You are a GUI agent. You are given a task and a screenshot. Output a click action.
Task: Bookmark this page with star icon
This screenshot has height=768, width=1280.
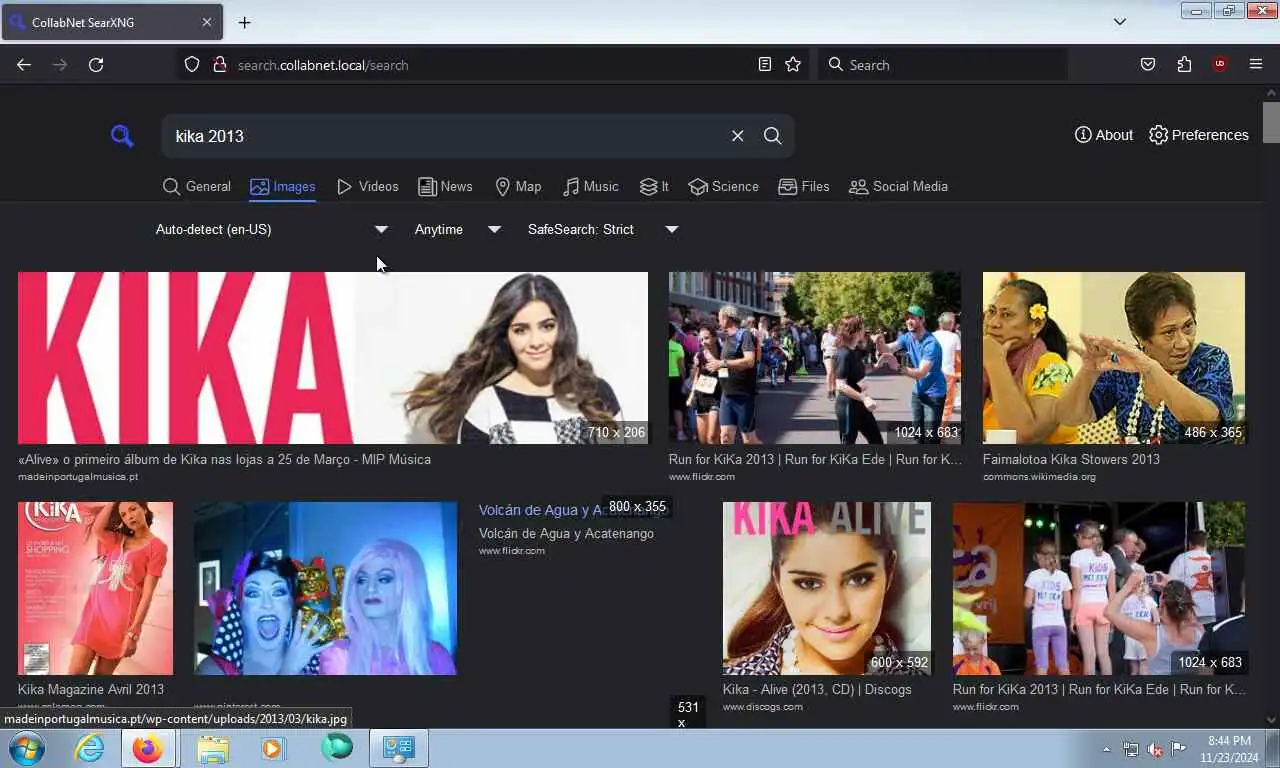click(793, 64)
